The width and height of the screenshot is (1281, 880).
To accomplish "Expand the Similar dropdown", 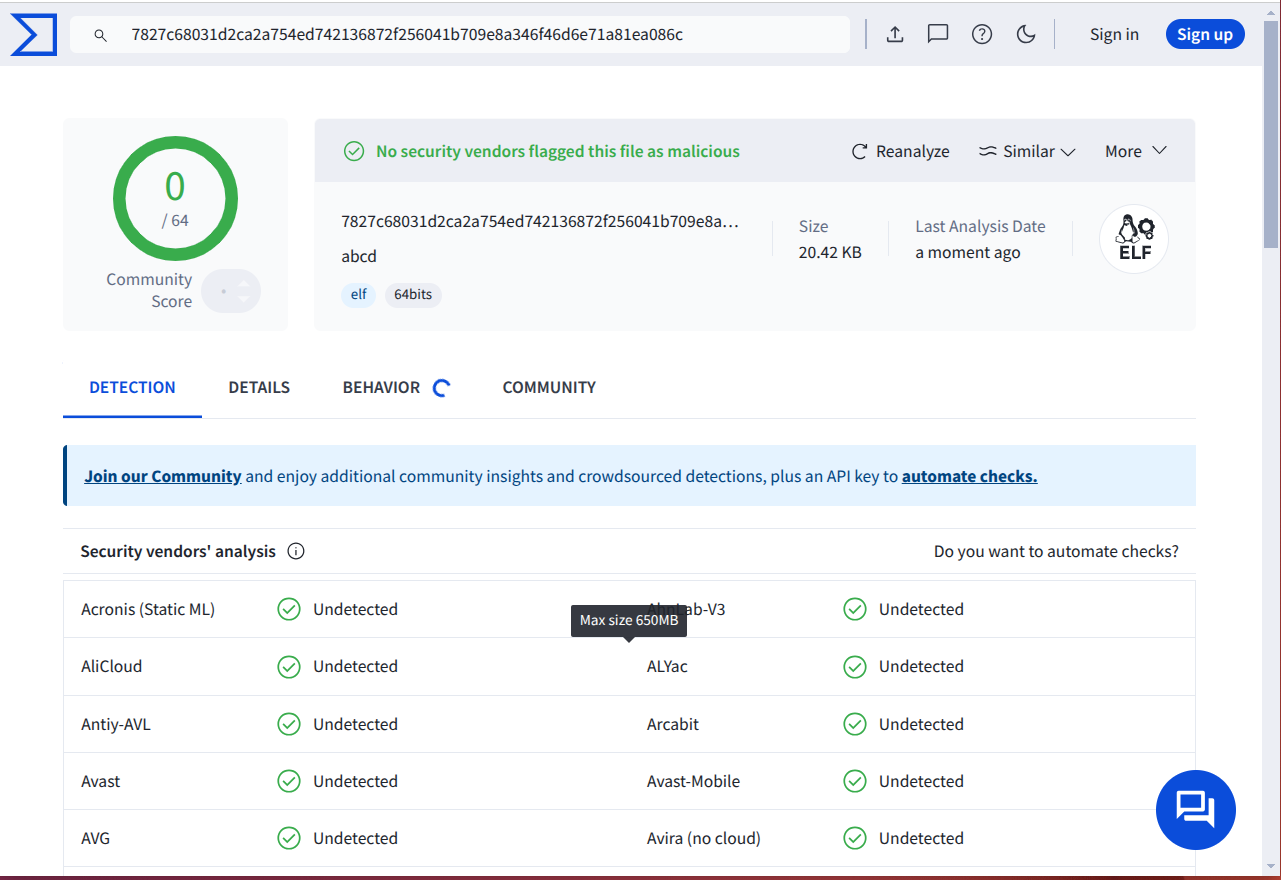I will (x=1027, y=151).
